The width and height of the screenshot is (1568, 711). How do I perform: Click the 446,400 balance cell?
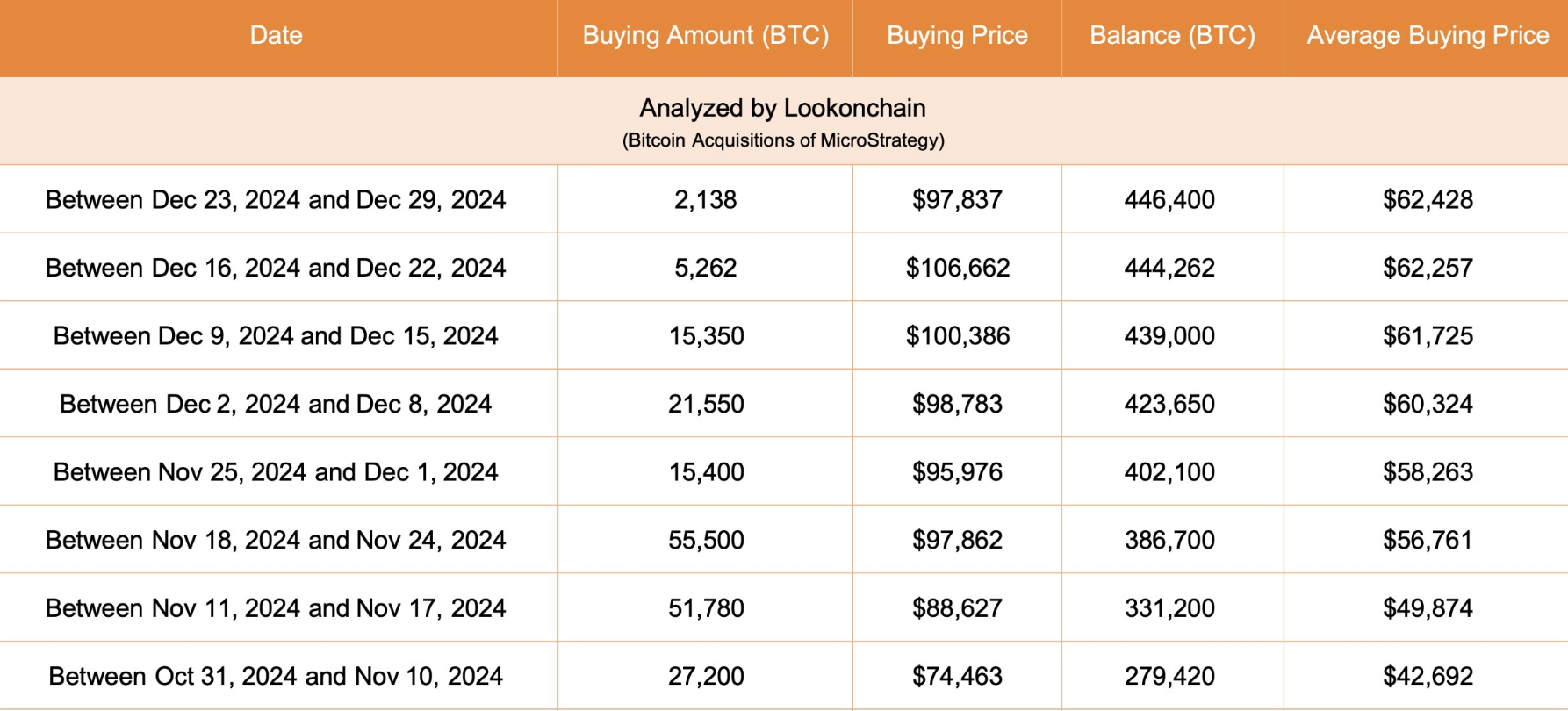(x=1169, y=200)
